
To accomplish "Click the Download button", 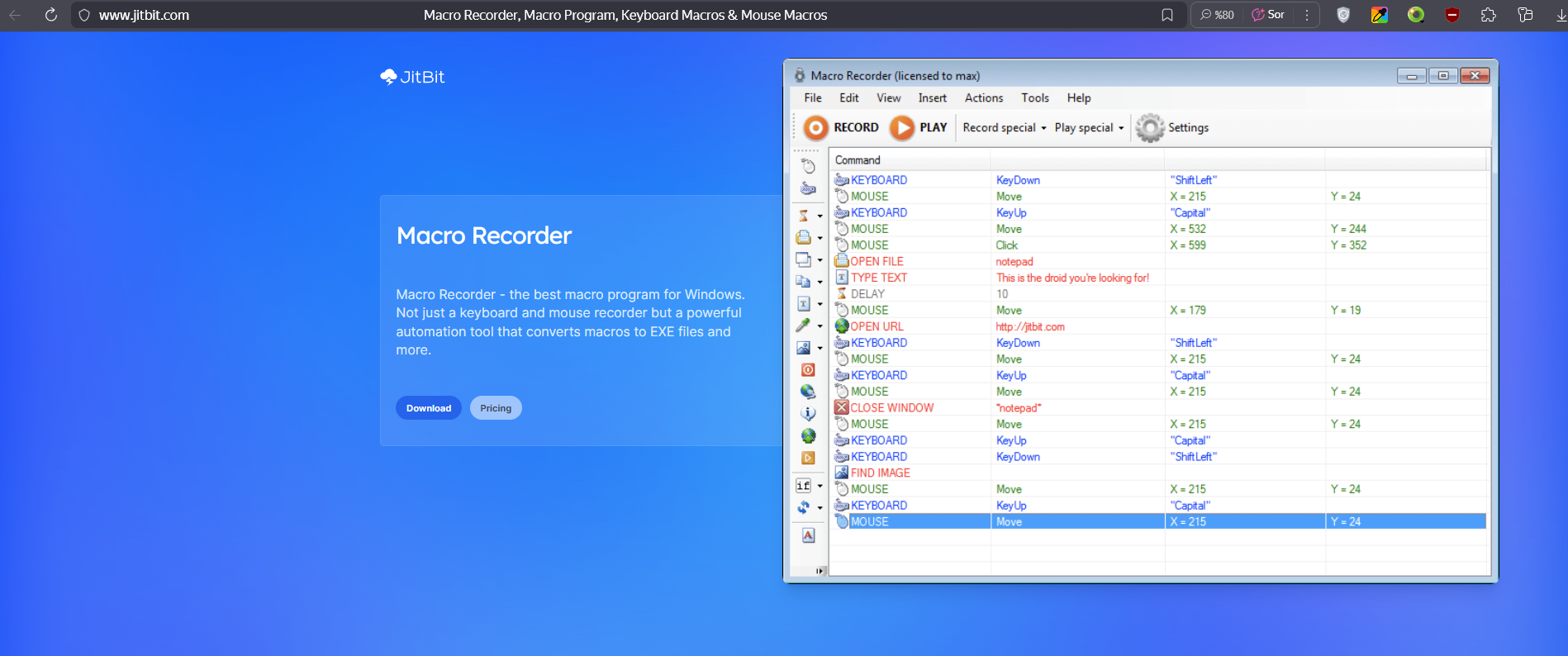I will point(429,408).
